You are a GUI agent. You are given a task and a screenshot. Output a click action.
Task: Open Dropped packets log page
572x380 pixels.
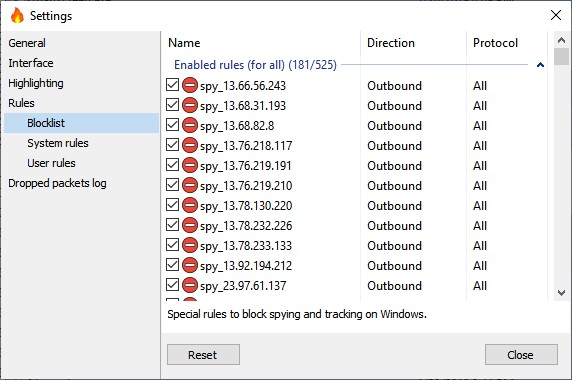[x=57, y=183]
